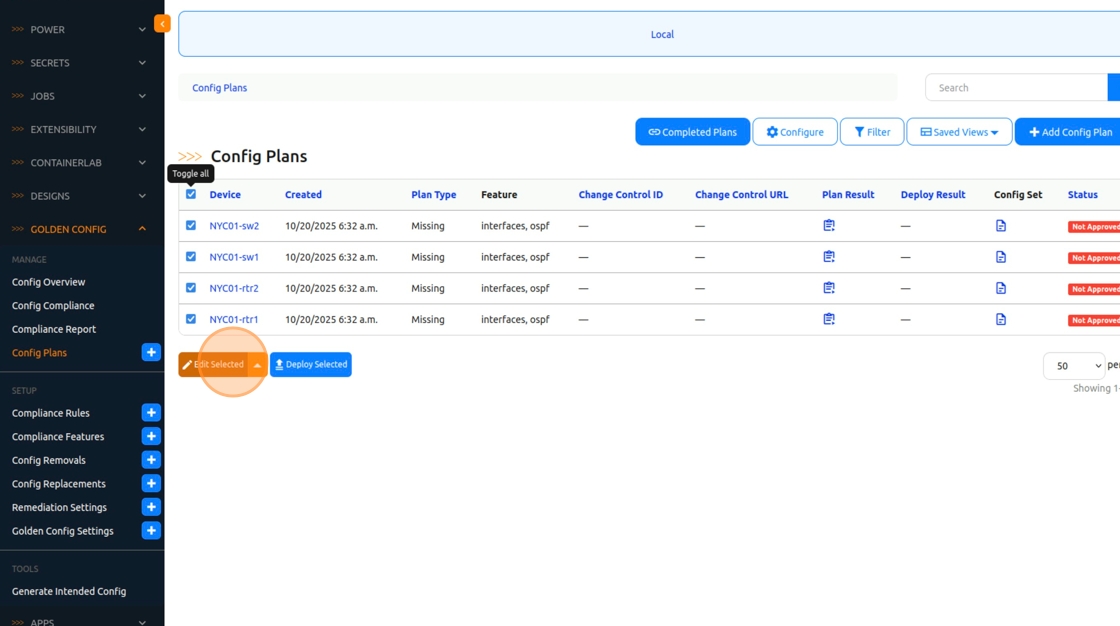Screen dimensions: 1120x626
Task: Click into the Search field
Action: pos(1015,88)
